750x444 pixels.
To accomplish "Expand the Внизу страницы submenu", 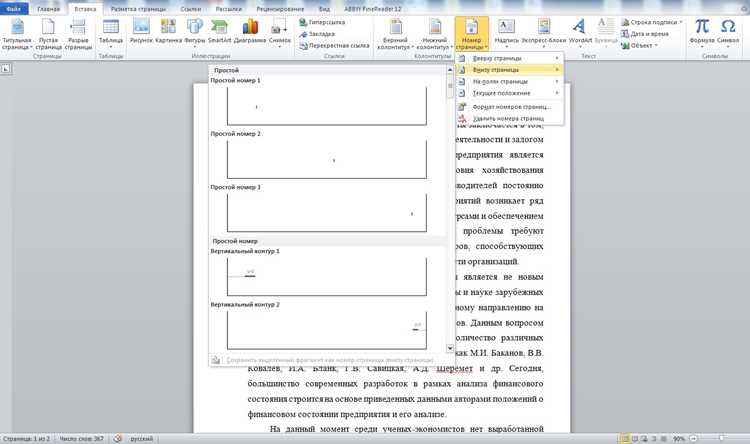I will (x=509, y=70).
